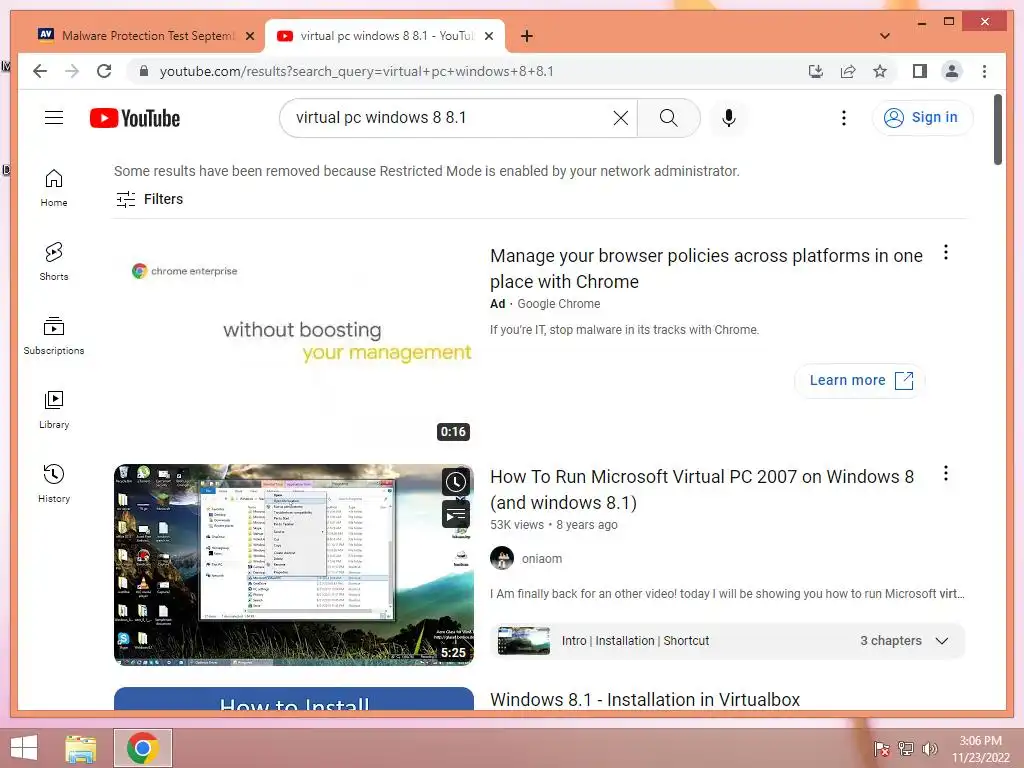Open the Chrome three-dot menu
1024x768 pixels.
click(x=984, y=71)
